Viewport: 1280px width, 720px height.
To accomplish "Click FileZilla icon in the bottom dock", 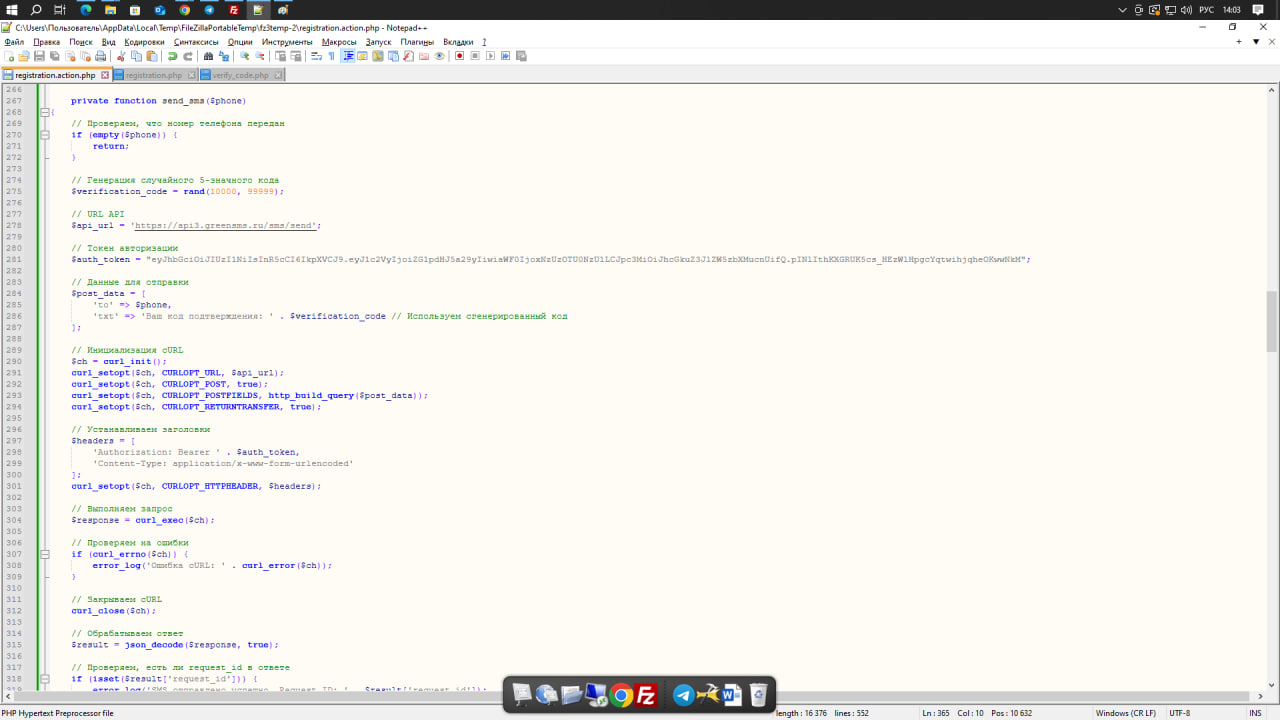I will [x=647, y=695].
